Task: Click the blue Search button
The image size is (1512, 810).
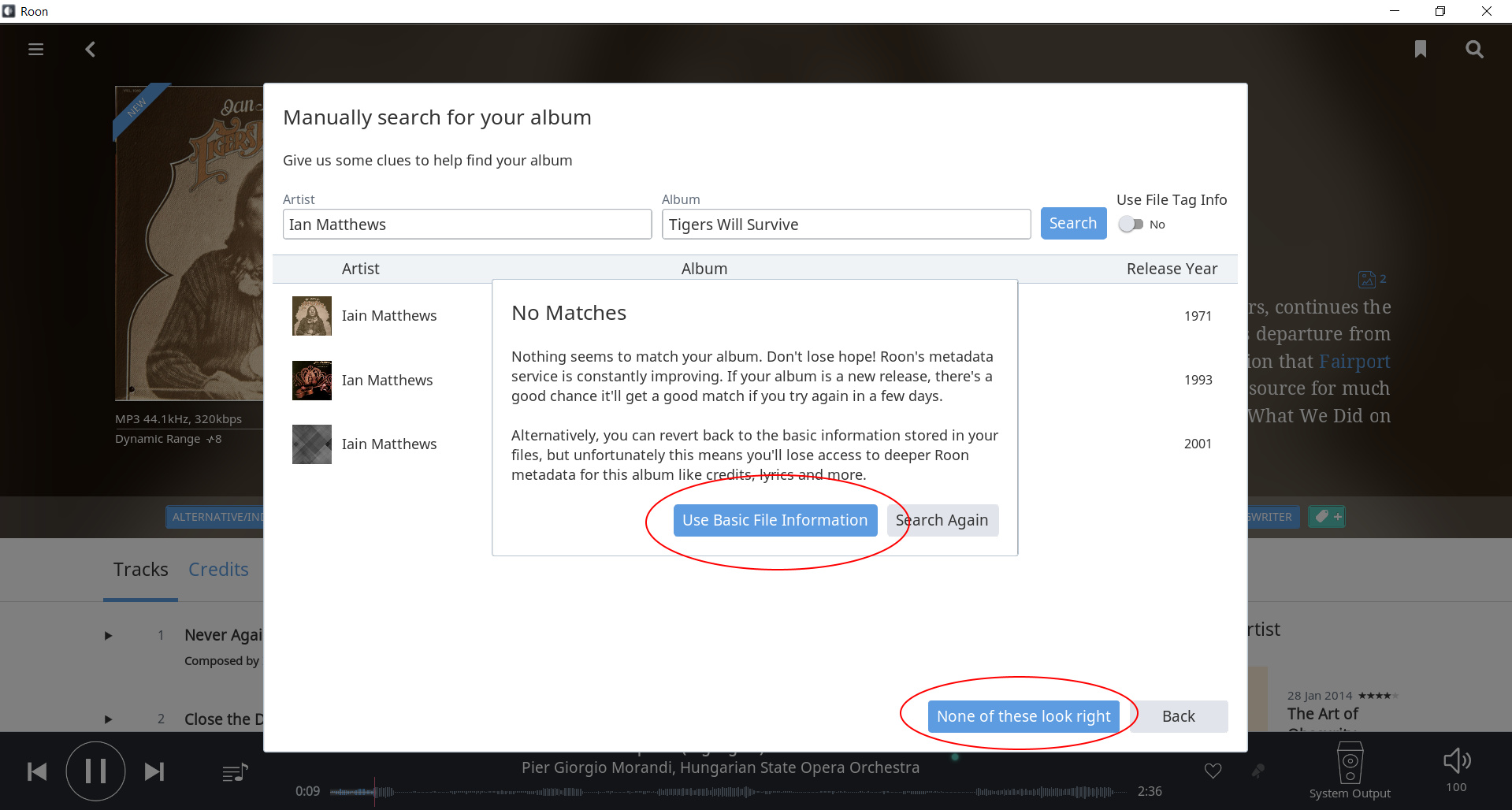Action: 1073,223
